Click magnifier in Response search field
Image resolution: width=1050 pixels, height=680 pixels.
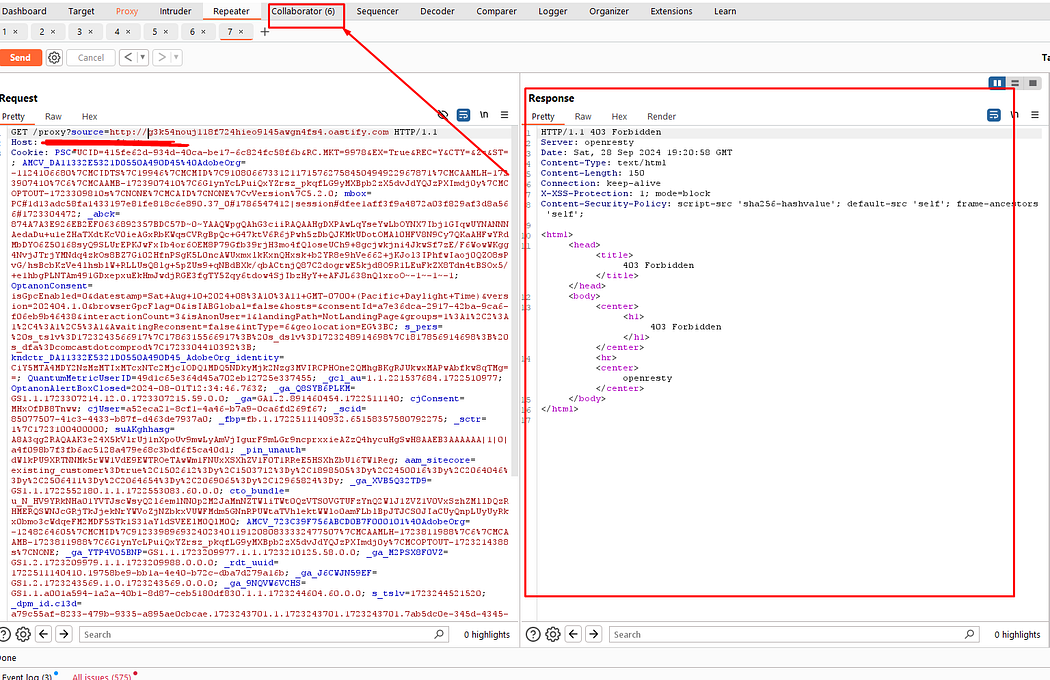[x=970, y=634]
